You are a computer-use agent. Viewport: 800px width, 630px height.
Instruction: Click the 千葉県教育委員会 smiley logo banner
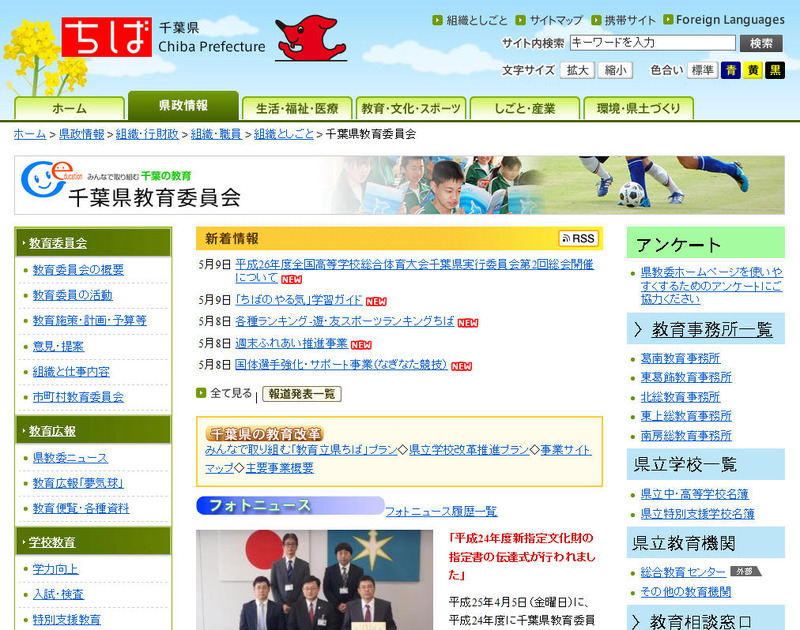[130, 185]
